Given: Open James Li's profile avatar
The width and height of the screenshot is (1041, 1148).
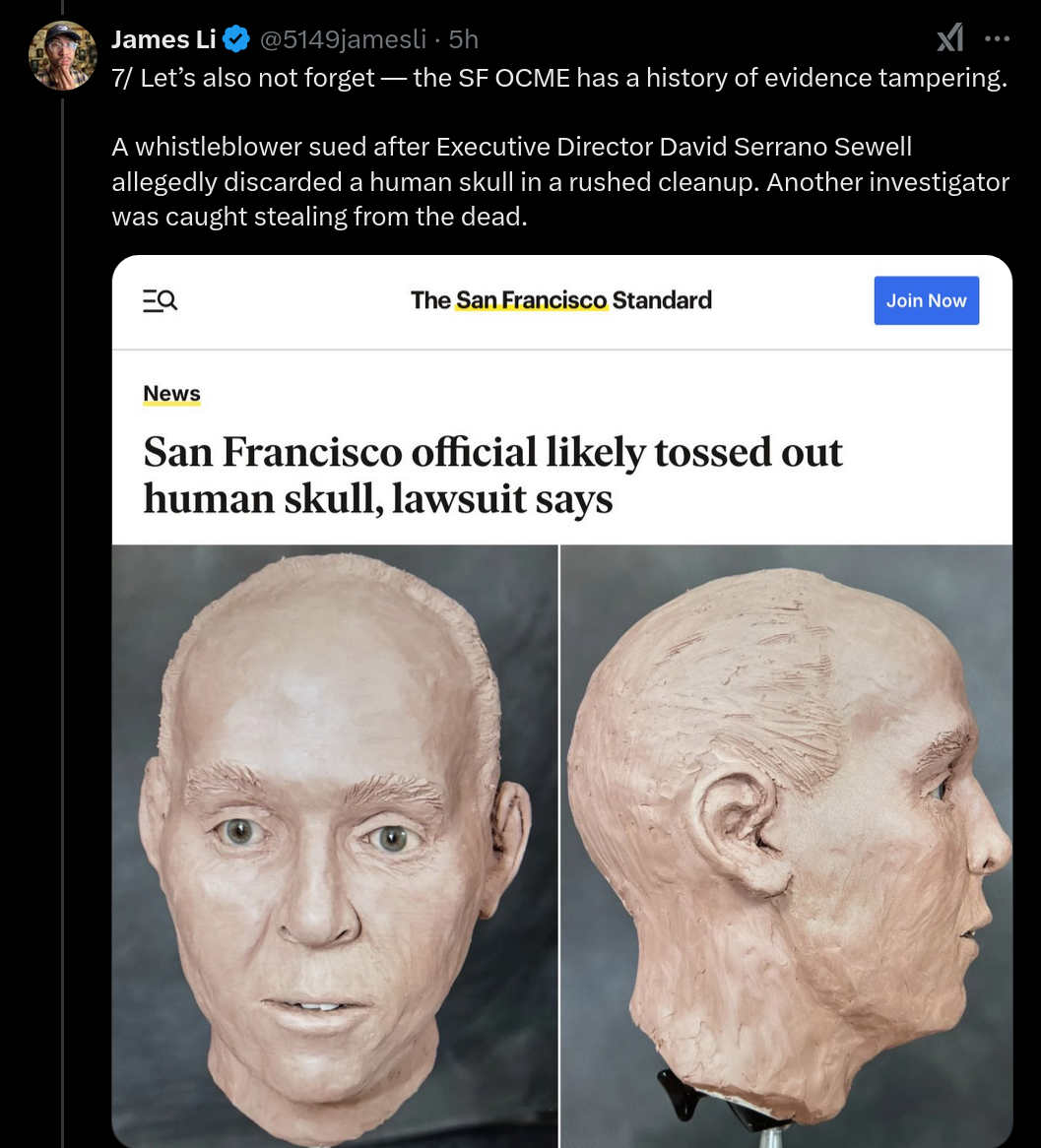Looking at the screenshot, I should pyautogui.click(x=62, y=56).
